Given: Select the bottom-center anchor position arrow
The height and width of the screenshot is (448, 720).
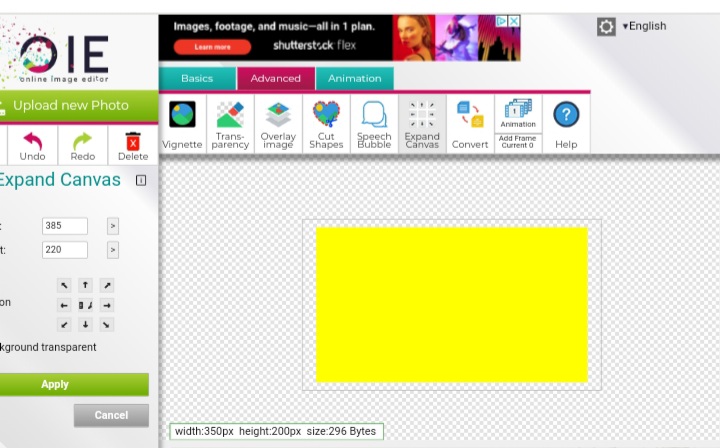Looking at the screenshot, I should coord(86,324).
